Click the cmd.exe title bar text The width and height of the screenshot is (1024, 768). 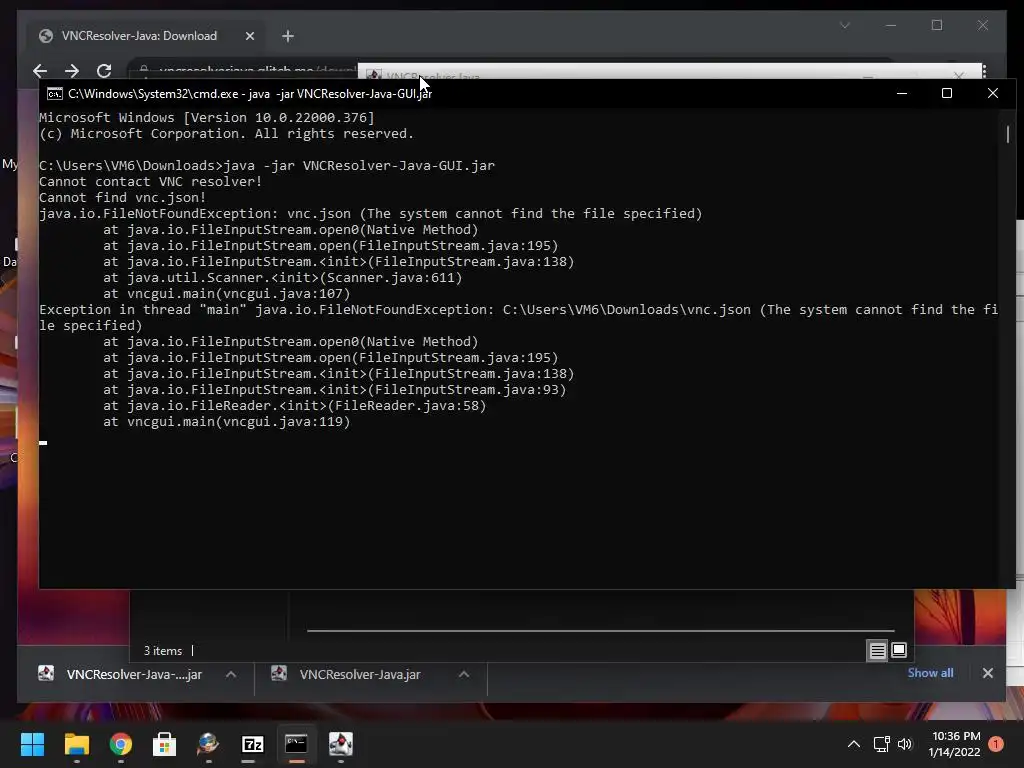pos(250,93)
